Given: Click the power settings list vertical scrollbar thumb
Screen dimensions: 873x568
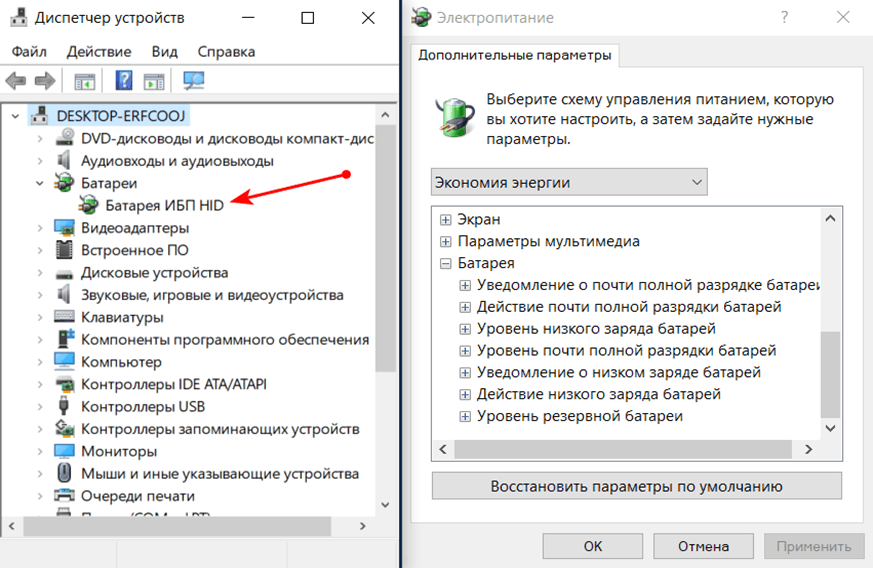Looking at the screenshot, I should [830, 374].
